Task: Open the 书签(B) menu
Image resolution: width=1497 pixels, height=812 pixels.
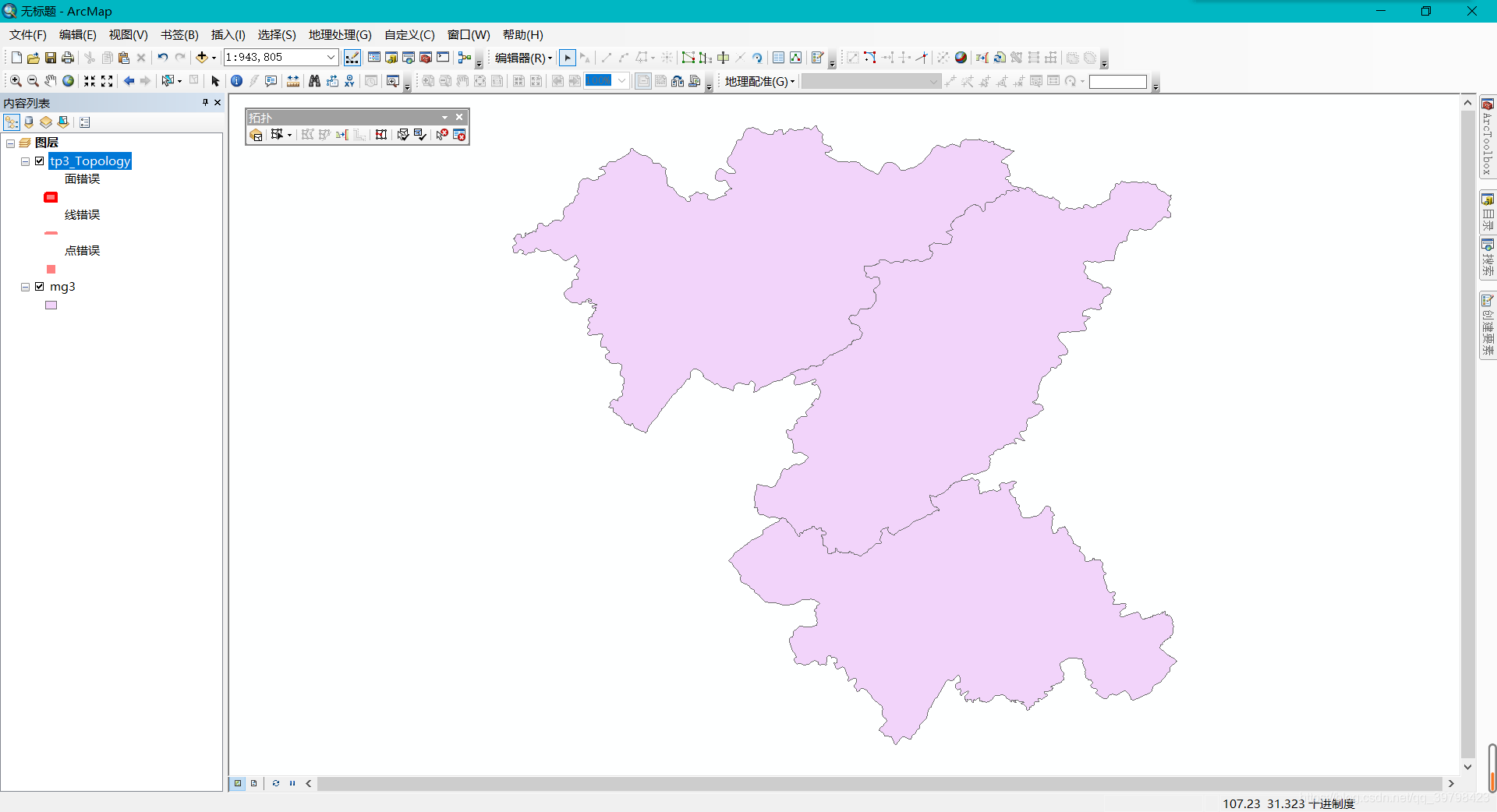Action: 179,35
